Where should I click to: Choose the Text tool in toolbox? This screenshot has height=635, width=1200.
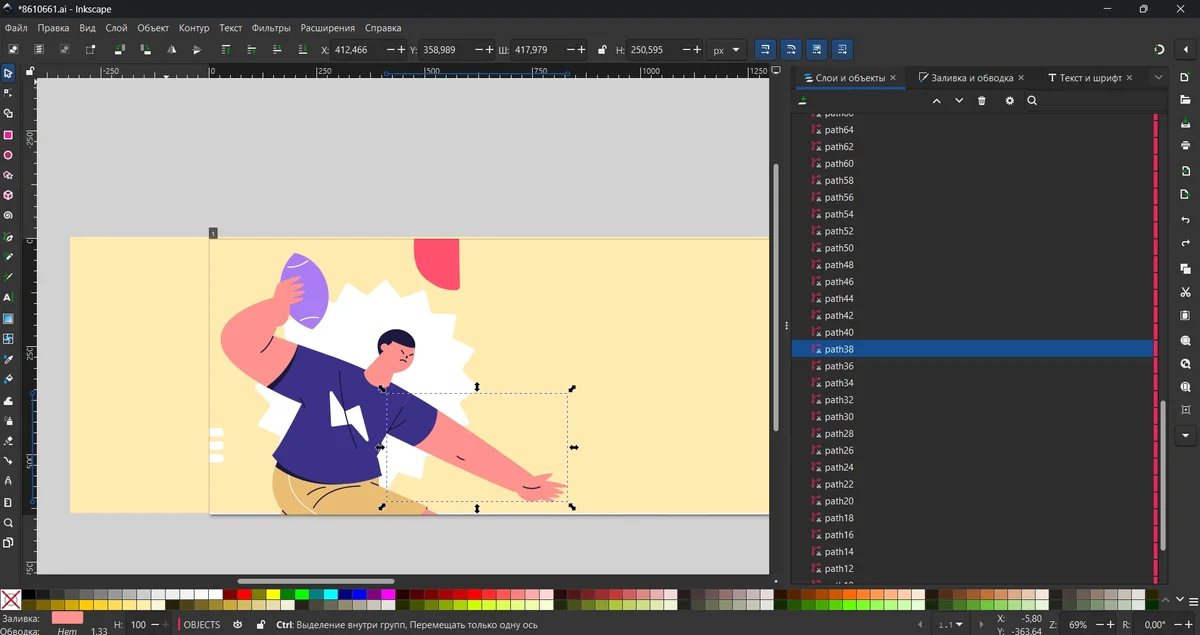8,298
